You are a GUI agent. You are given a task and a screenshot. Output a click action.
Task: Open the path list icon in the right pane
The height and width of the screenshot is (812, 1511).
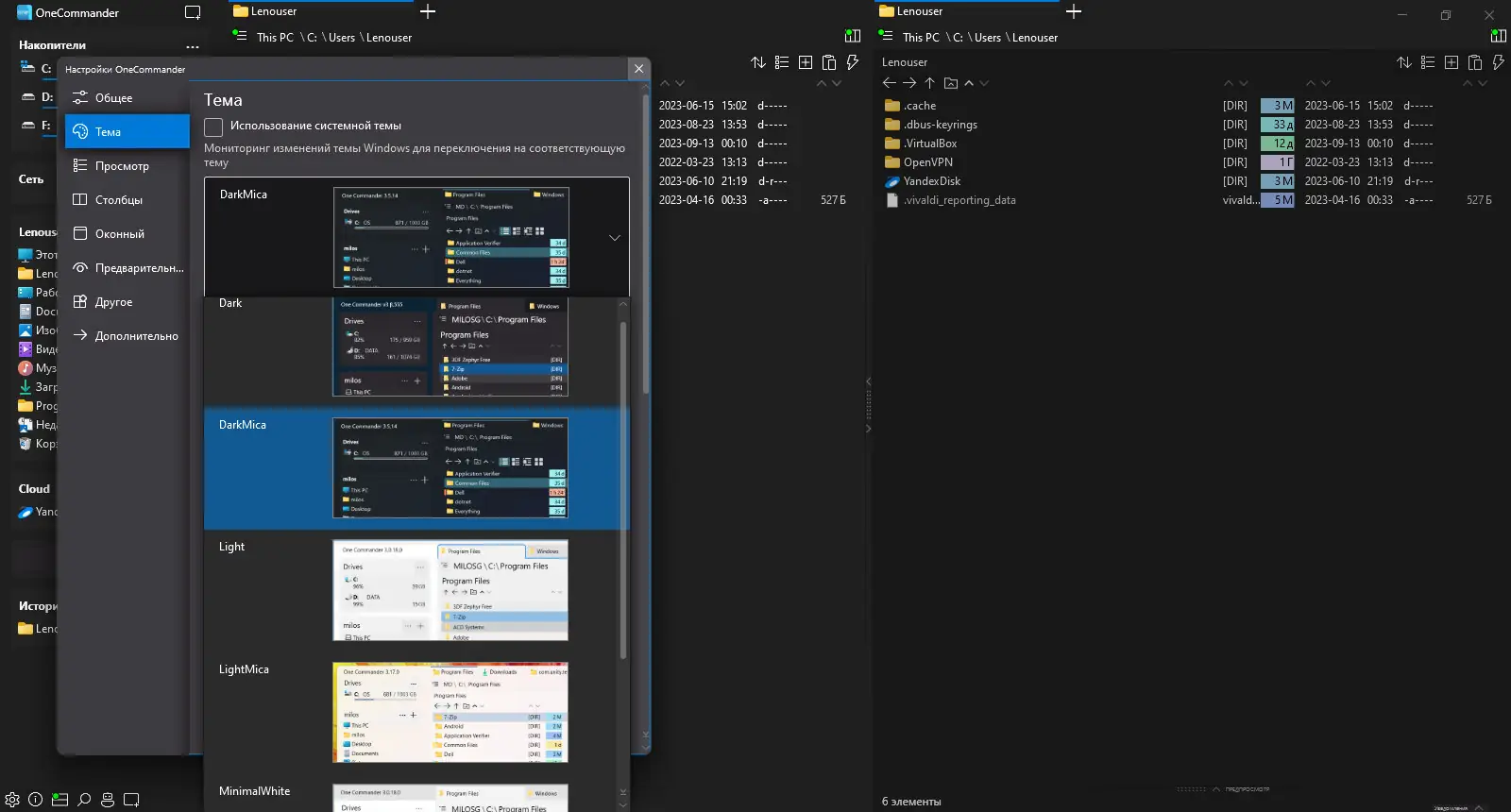[x=886, y=36]
